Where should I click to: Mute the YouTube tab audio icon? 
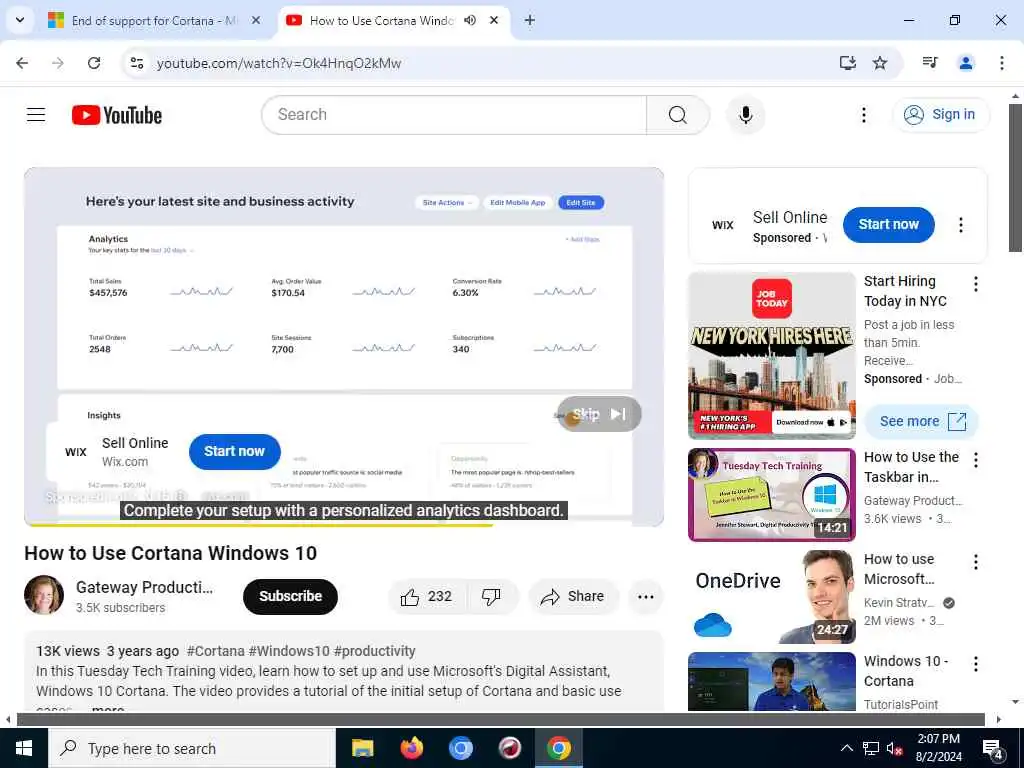click(x=470, y=20)
